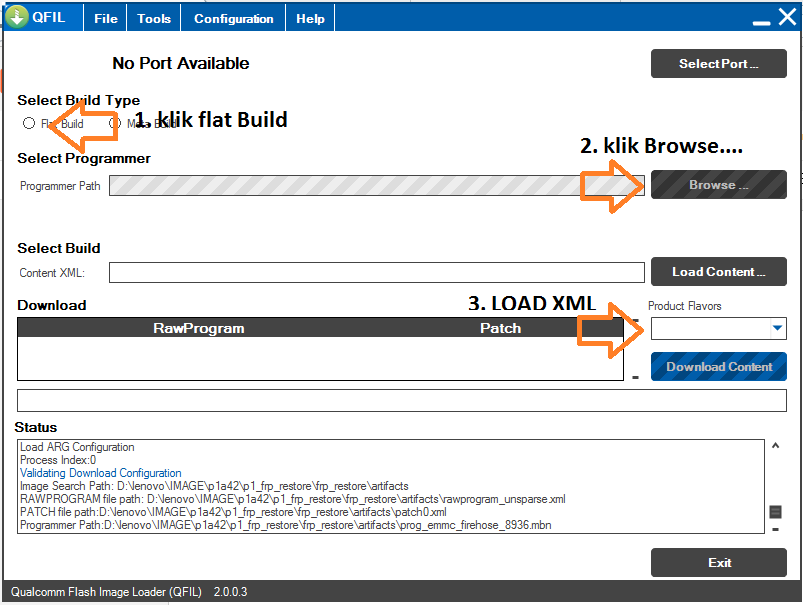Click the green QFIL download logo icon
The height and width of the screenshot is (605, 803).
click(16, 16)
